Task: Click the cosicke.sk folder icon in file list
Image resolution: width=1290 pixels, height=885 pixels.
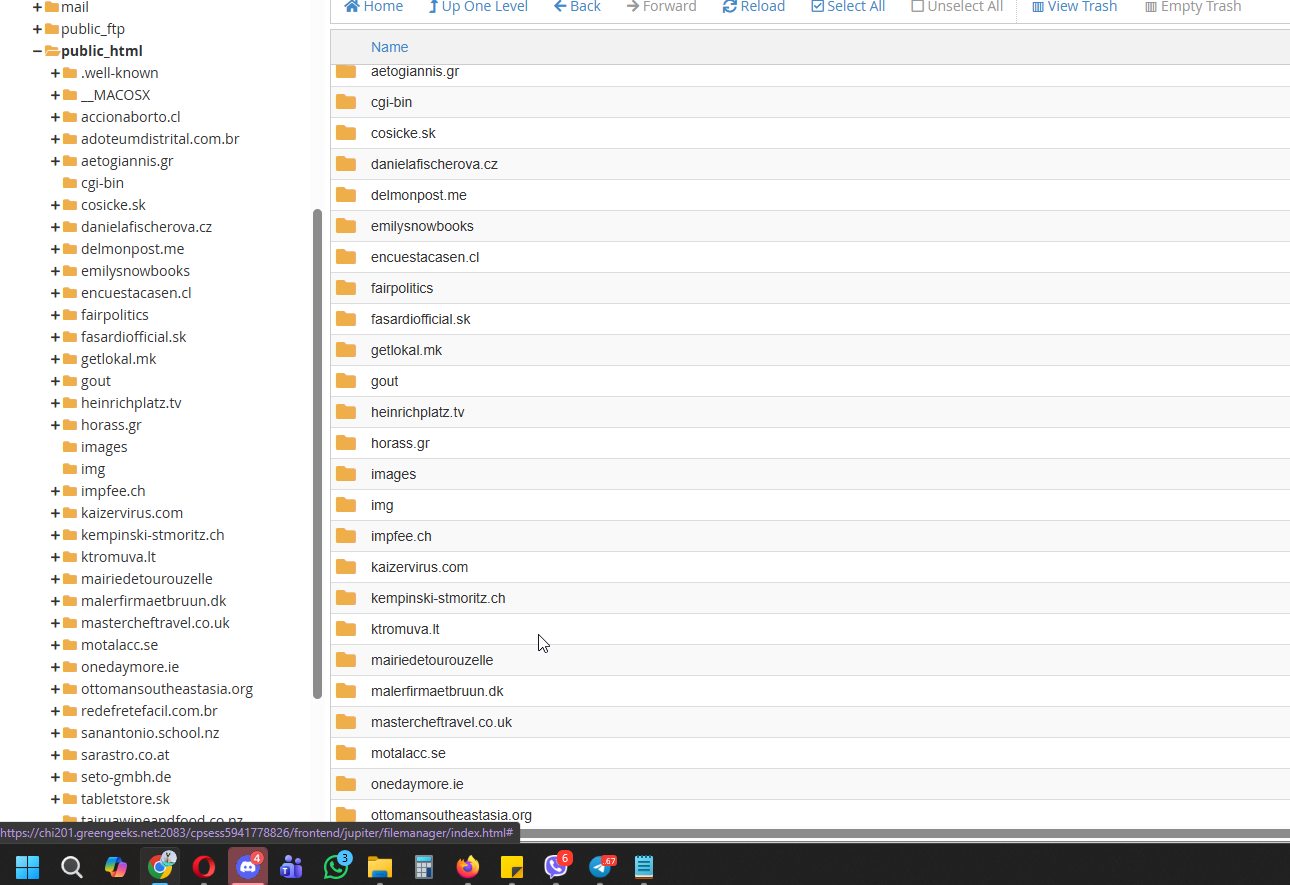Action: click(346, 133)
